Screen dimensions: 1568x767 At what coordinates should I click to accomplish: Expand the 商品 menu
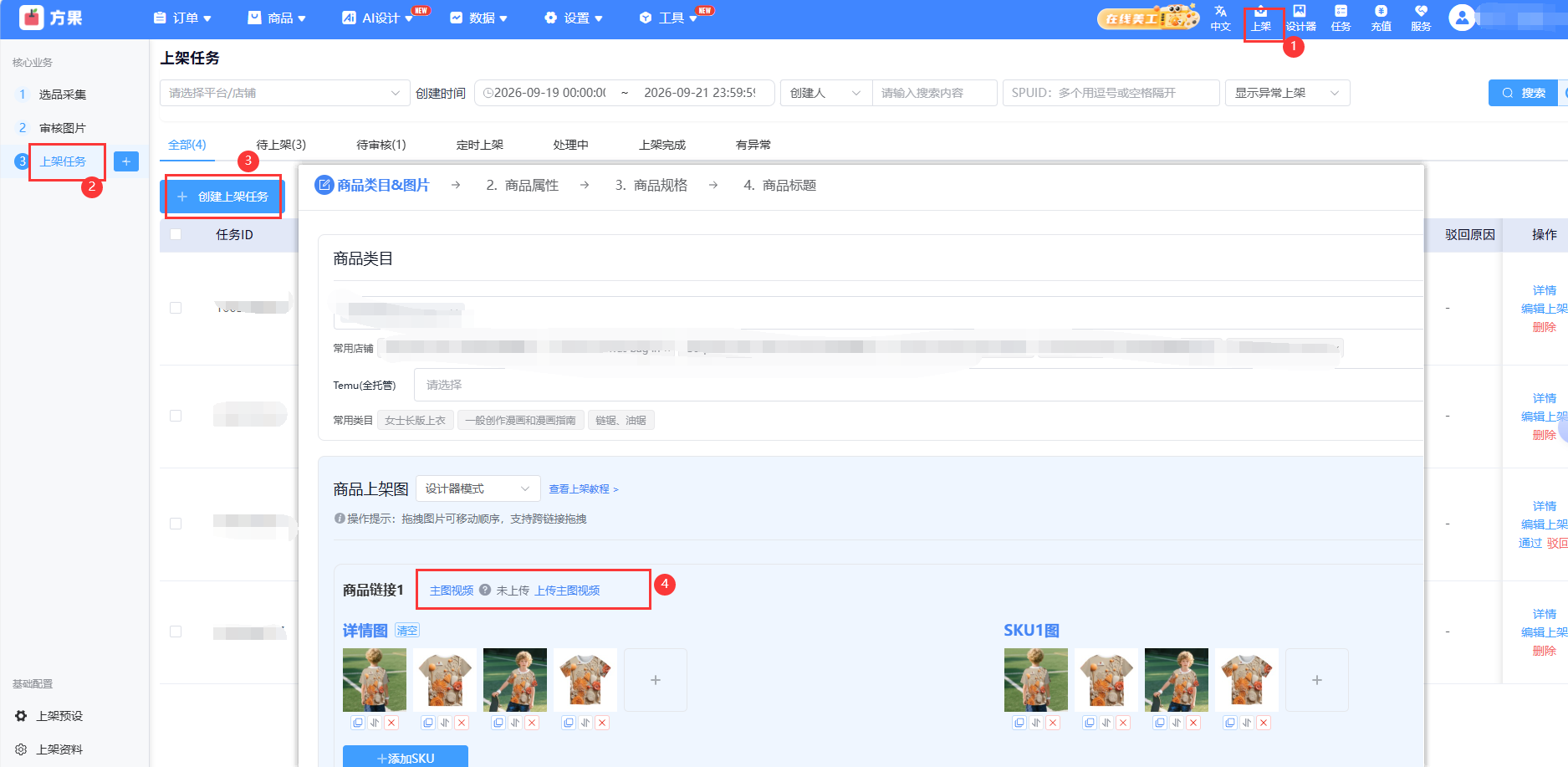pyautogui.click(x=278, y=18)
